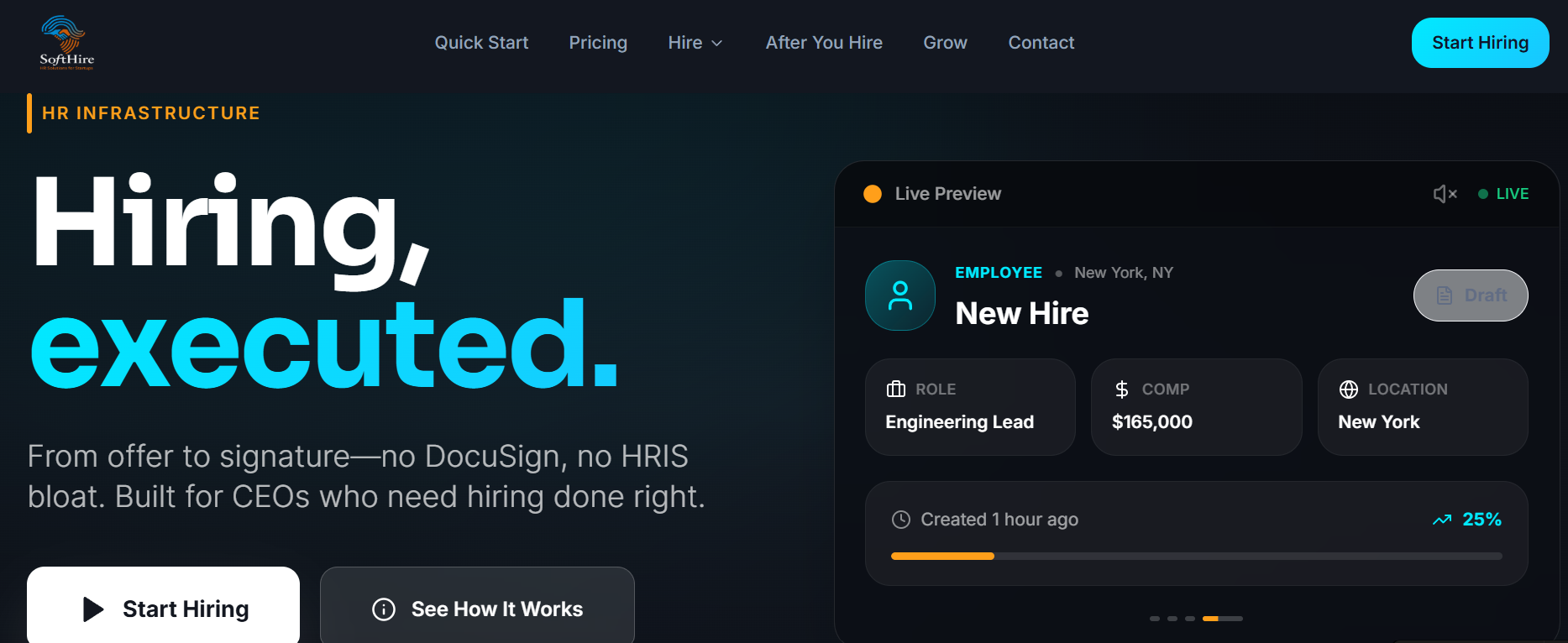Toggle the muted speaker icon

pyautogui.click(x=1444, y=194)
